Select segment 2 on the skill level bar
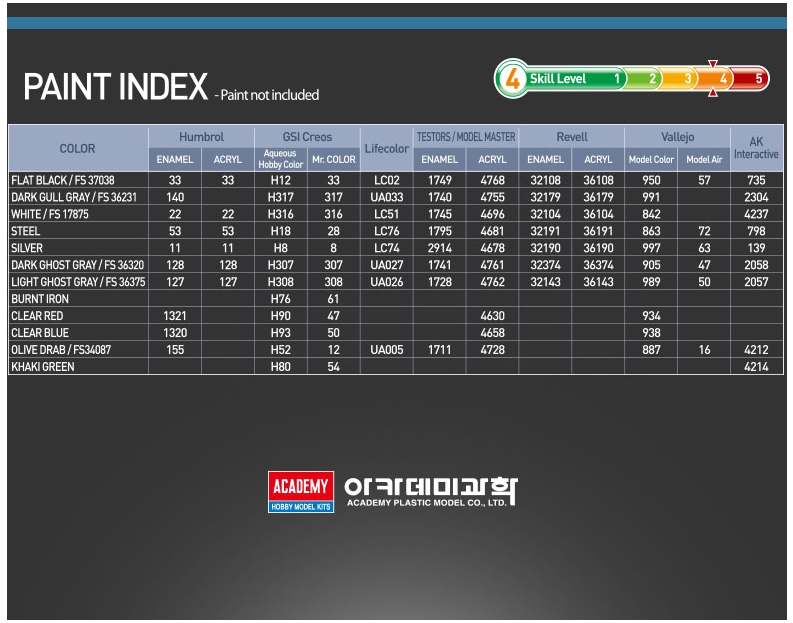 click(x=651, y=78)
